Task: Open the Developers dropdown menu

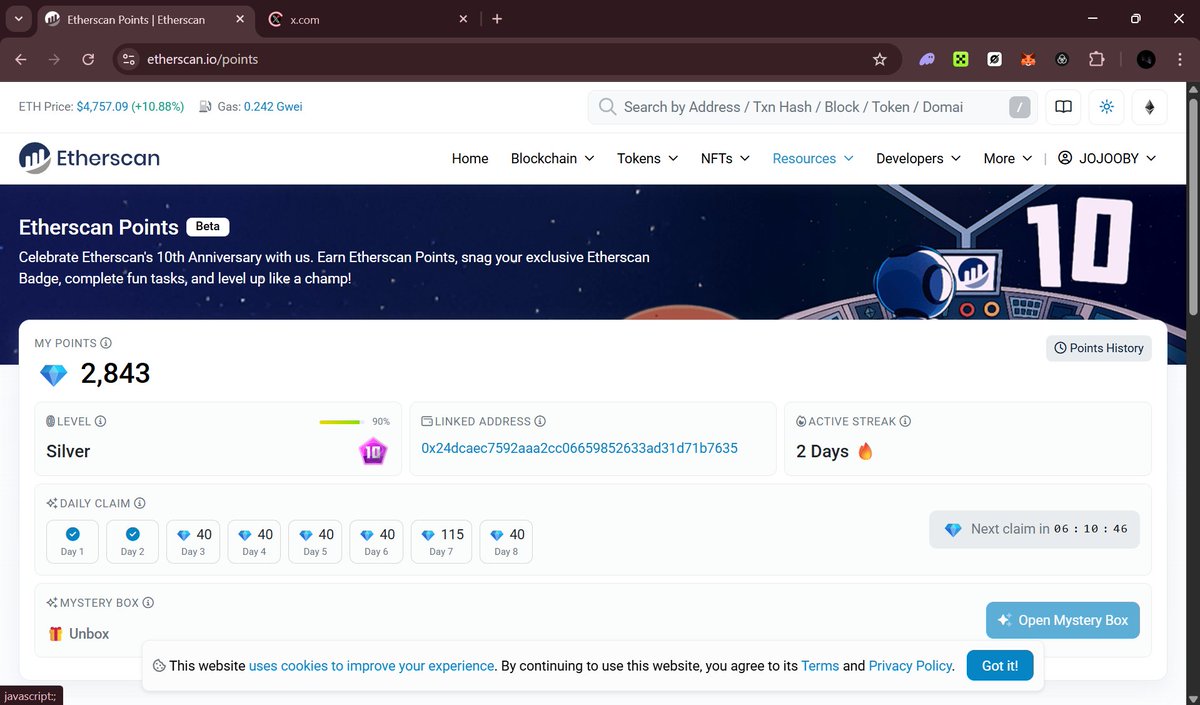Action: [917, 158]
